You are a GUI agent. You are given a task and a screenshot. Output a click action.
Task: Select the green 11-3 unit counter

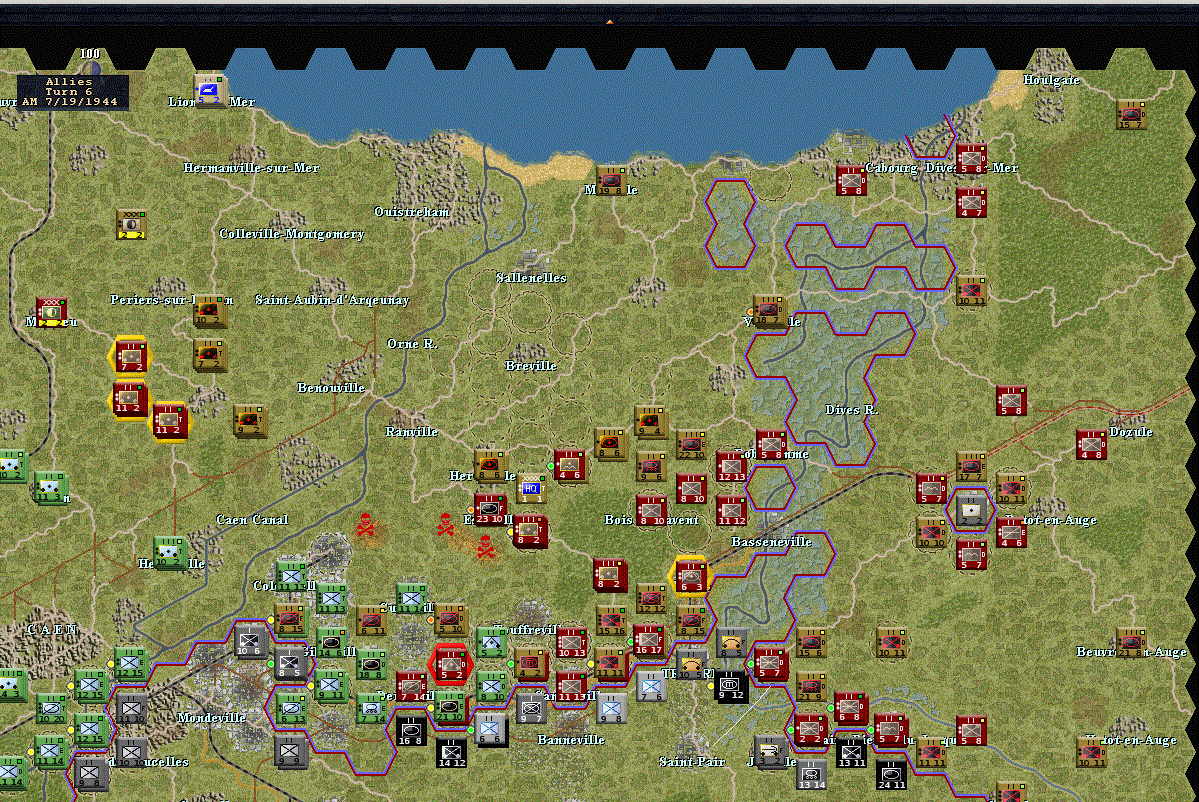pos(51,488)
